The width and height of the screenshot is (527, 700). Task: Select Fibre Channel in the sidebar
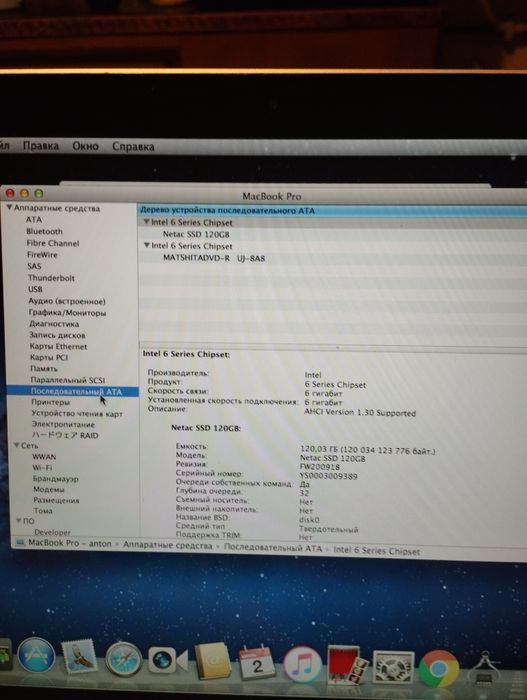(x=53, y=243)
